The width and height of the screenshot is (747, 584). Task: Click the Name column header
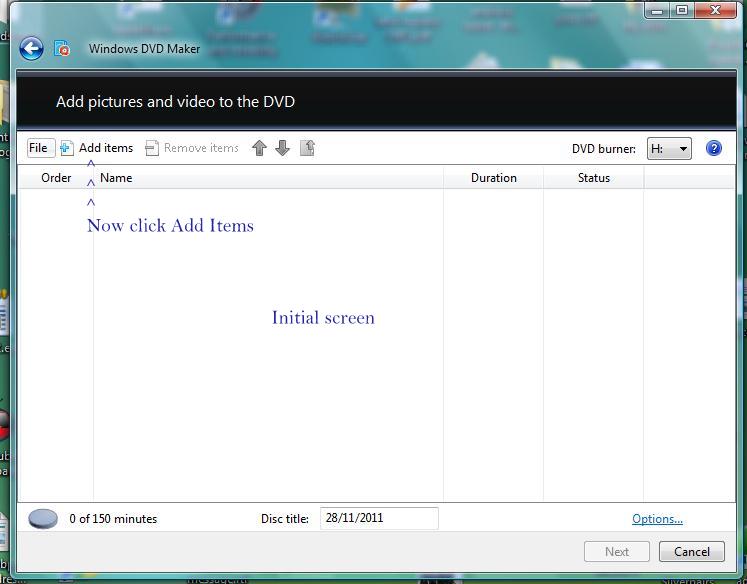click(x=269, y=178)
